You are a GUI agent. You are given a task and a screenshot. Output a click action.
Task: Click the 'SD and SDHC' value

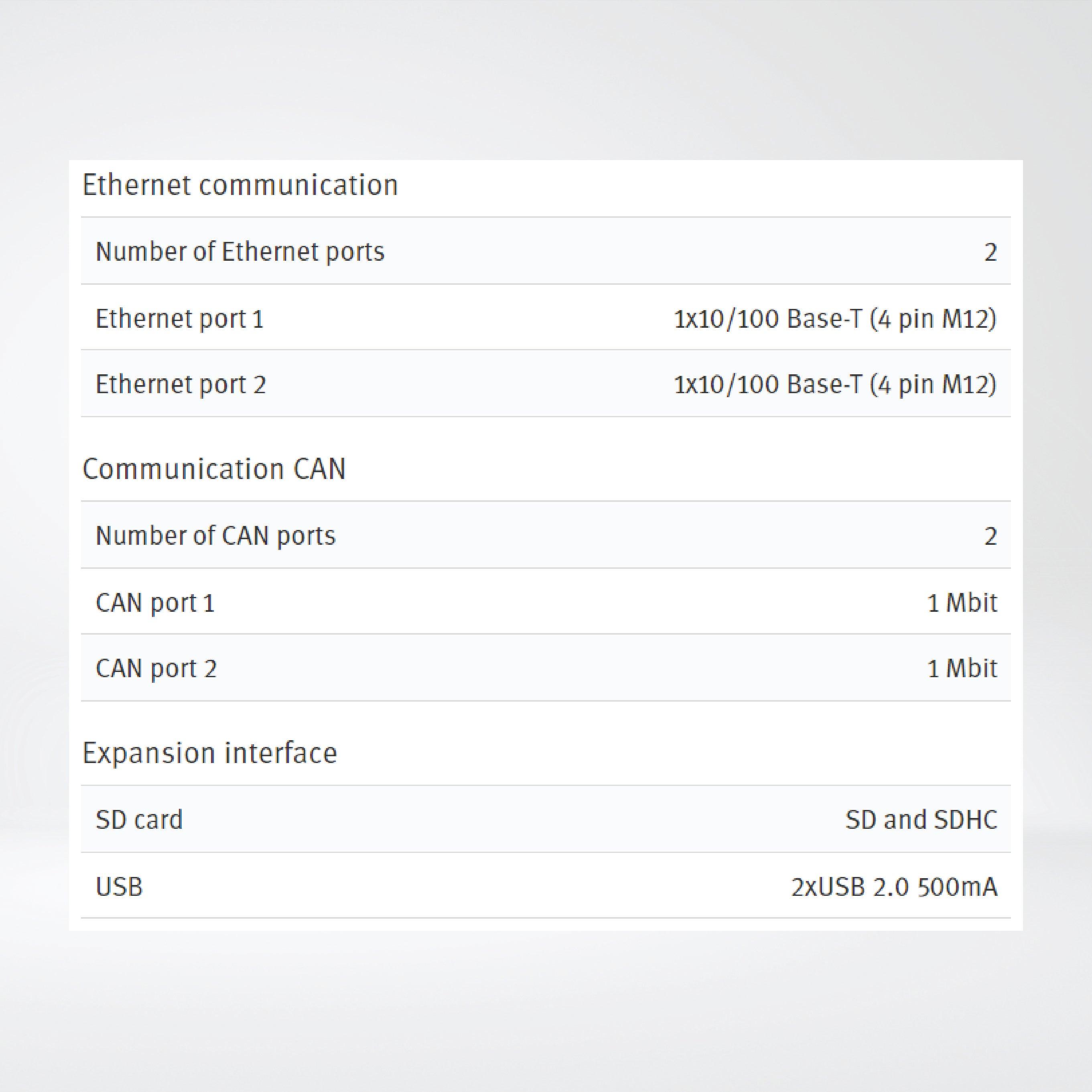point(922,820)
